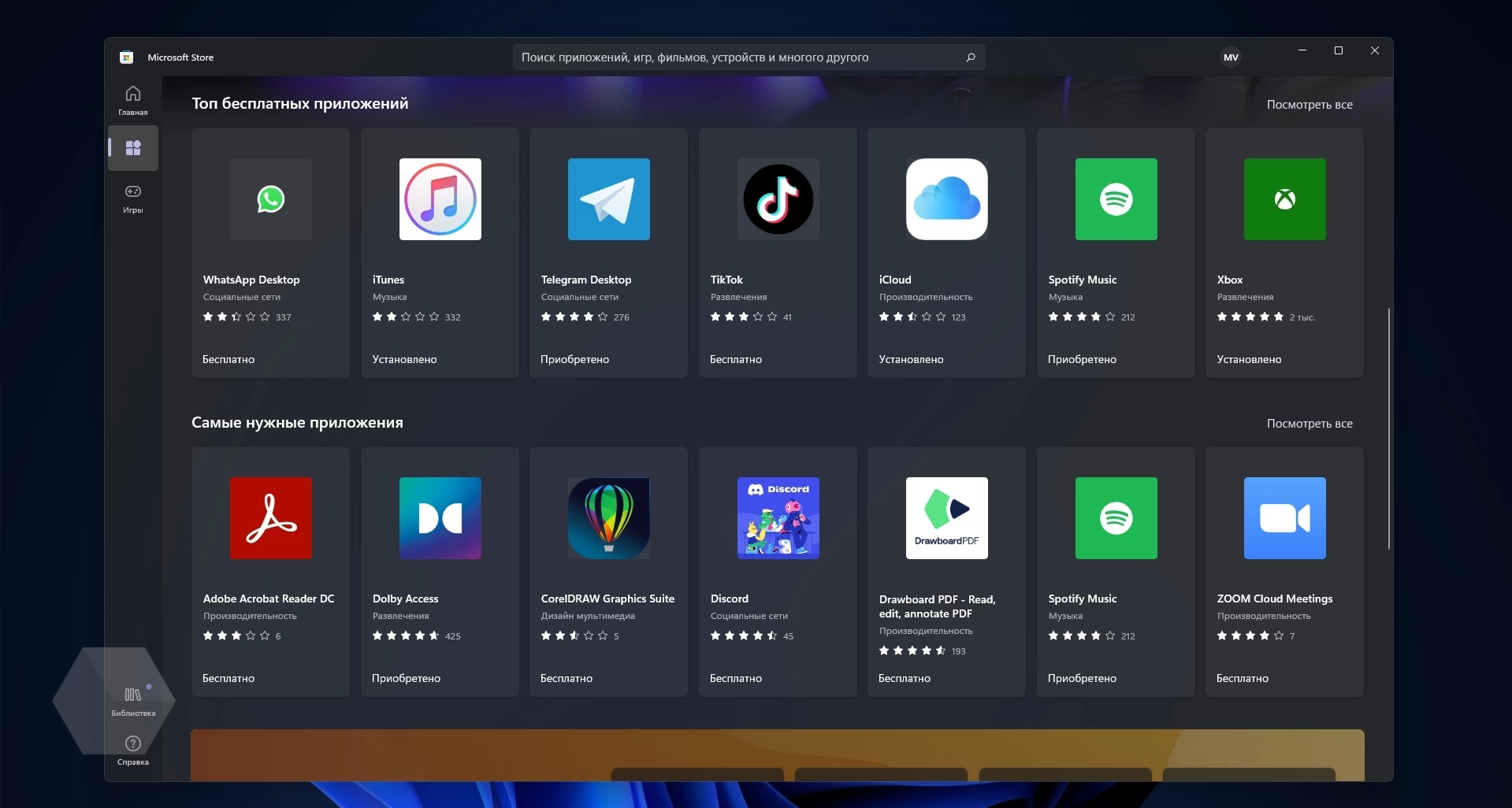Click the Самые нужные приложения heading
This screenshot has width=1512, height=808.
click(297, 423)
